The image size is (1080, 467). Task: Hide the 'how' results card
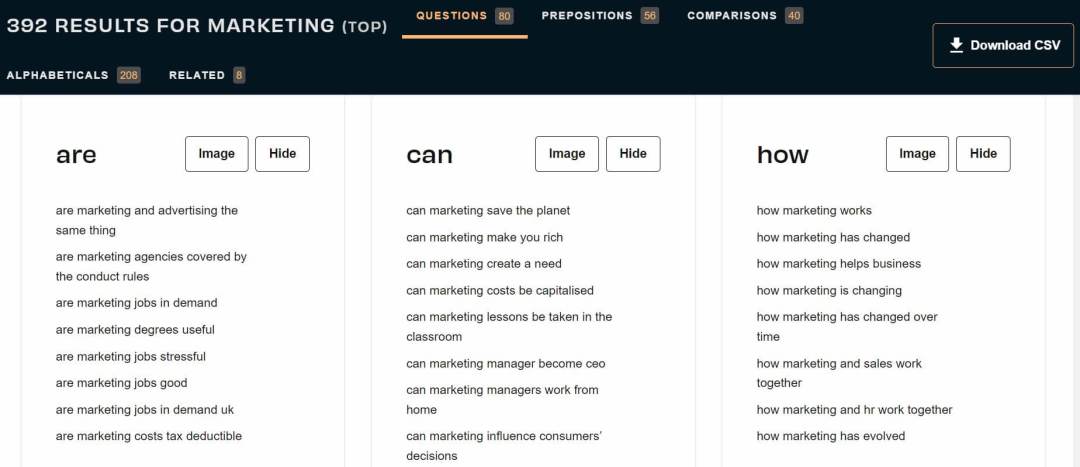click(x=983, y=154)
